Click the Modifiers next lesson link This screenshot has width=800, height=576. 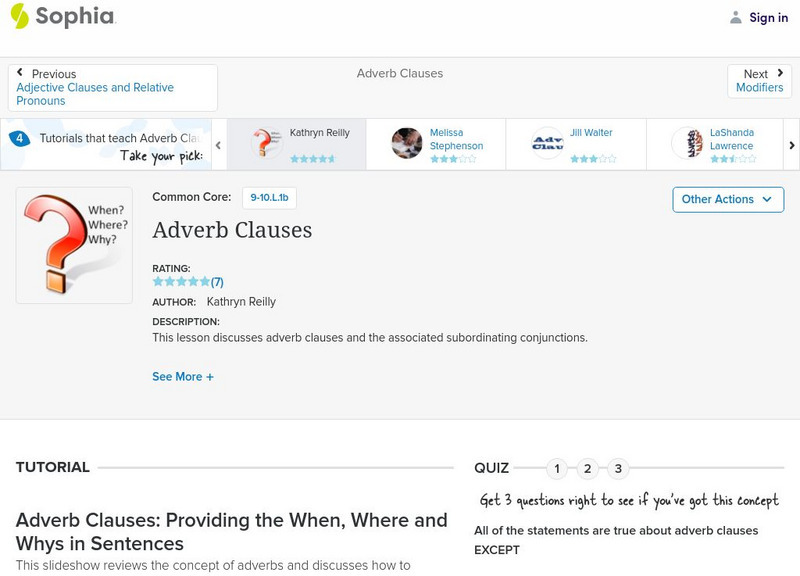pyautogui.click(x=760, y=88)
